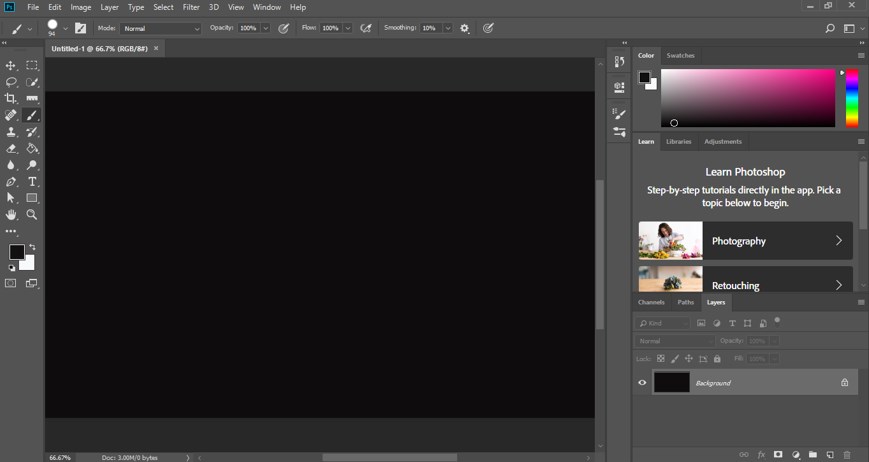This screenshot has width=869, height=462.
Task: Open the File menu
Action: click(x=33, y=7)
